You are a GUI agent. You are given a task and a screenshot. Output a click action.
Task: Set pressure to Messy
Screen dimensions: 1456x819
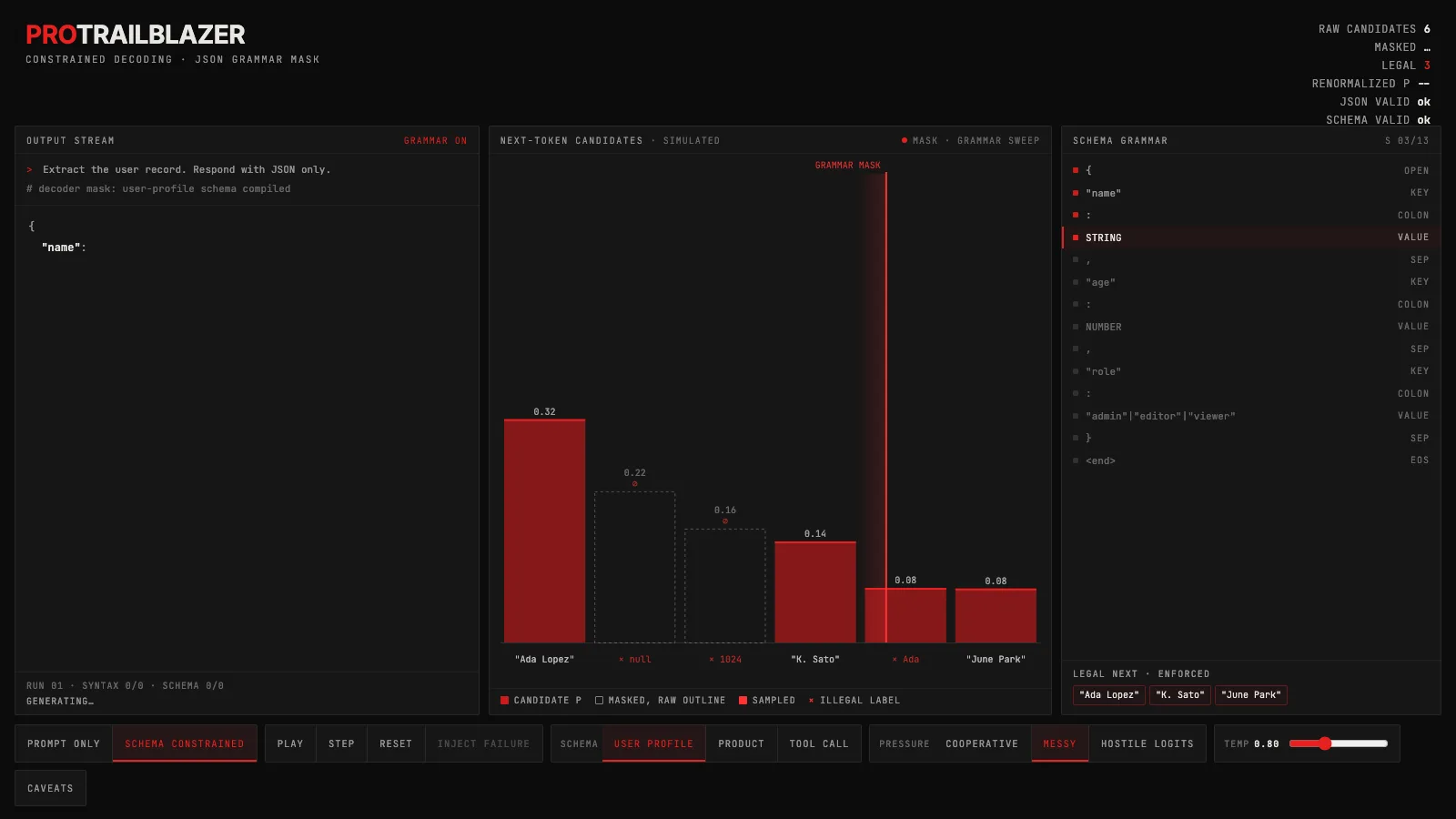(x=1059, y=743)
